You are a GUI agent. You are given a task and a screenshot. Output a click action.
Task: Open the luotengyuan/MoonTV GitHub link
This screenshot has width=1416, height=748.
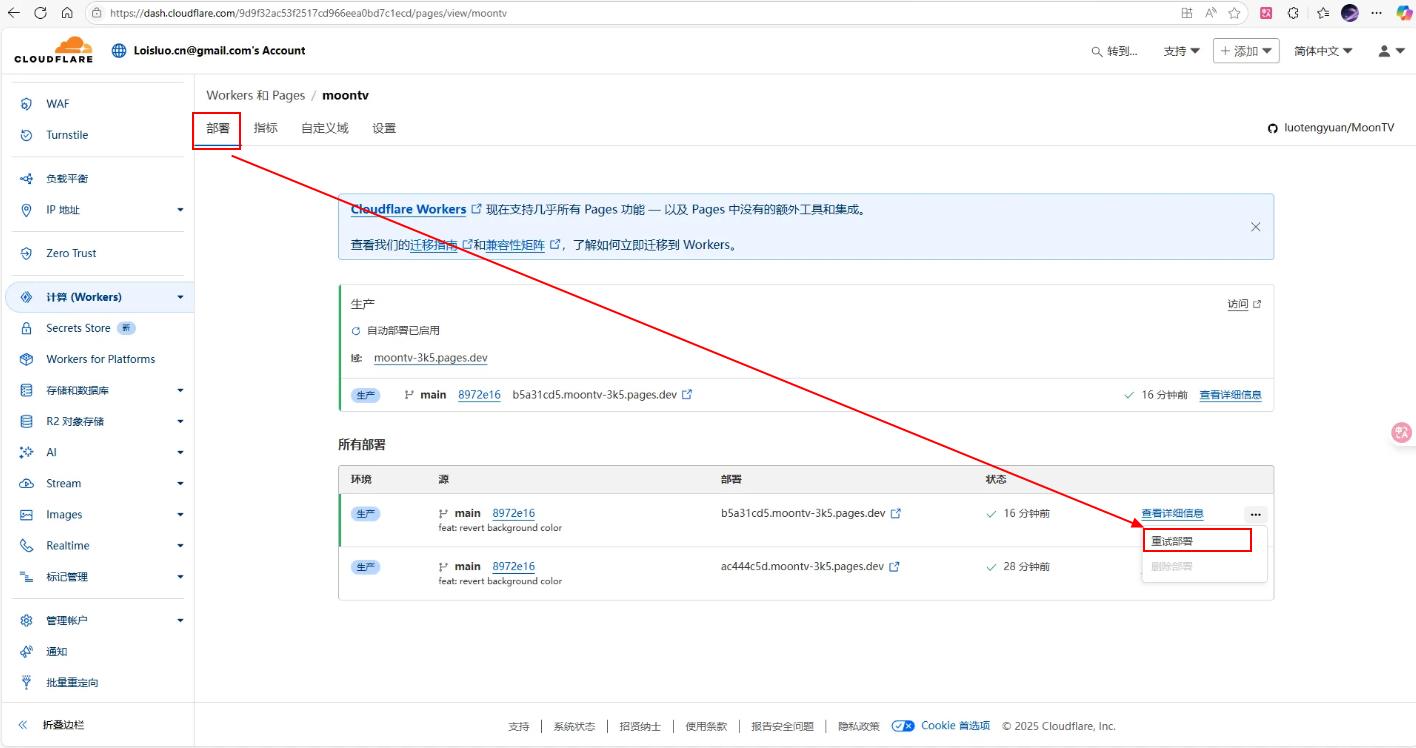click(1331, 128)
